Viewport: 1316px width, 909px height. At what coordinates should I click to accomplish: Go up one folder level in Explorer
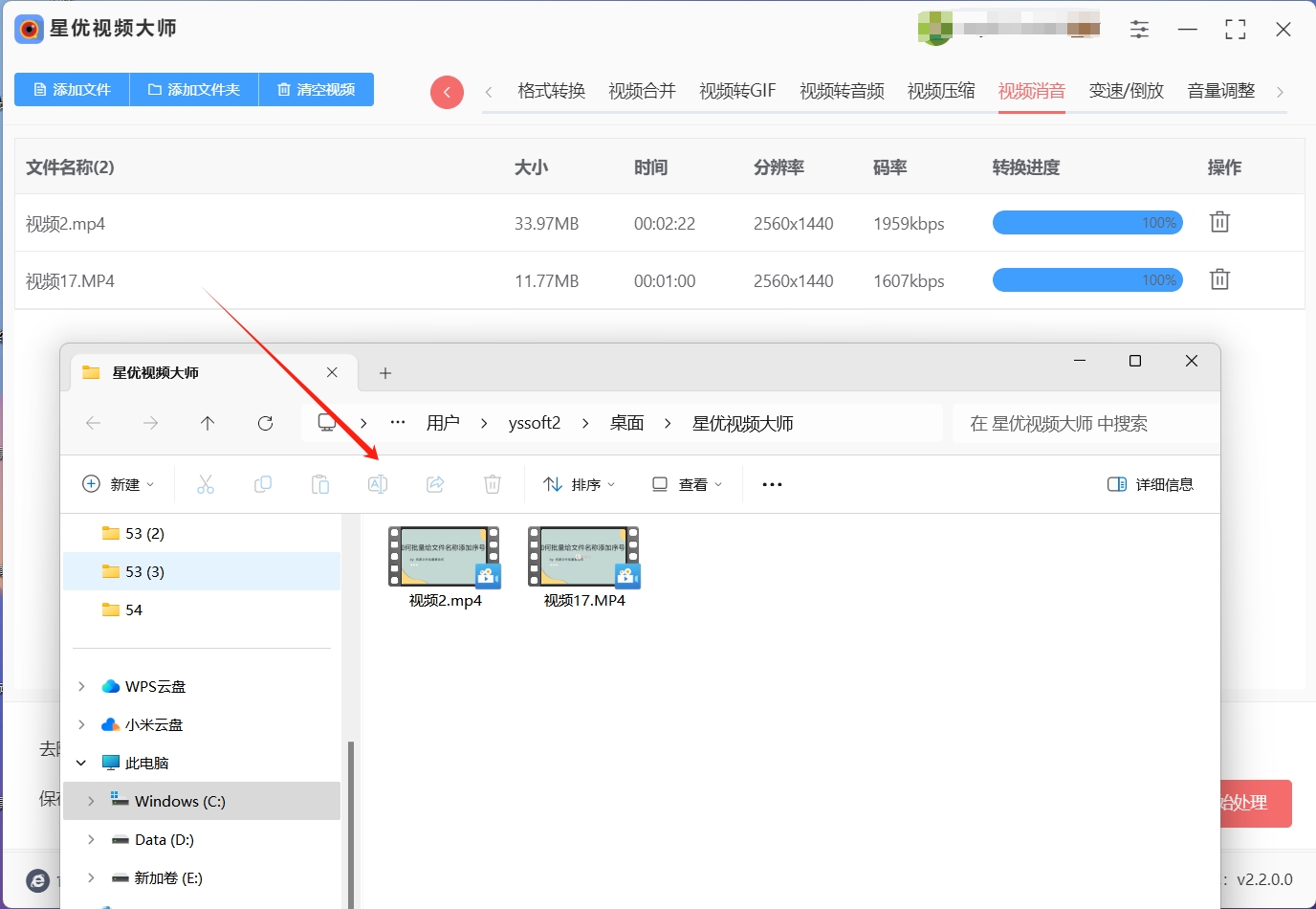pos(208,423)
